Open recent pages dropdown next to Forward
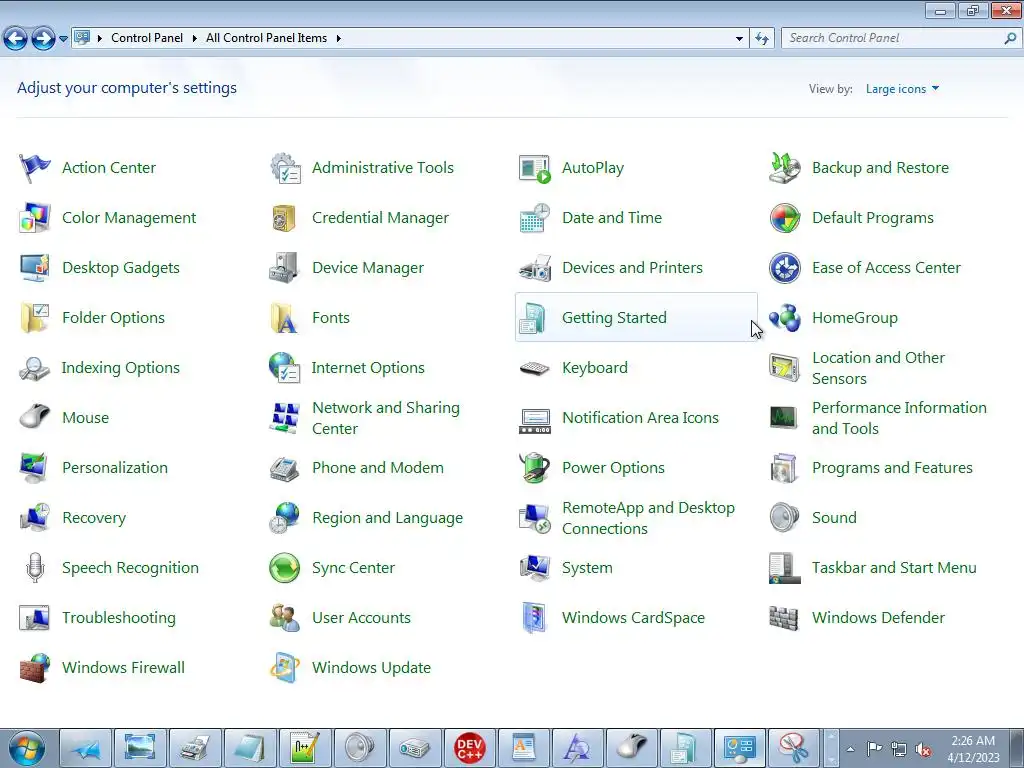Screen dimensions: 1024x768 pyautogui.click(x=63, y=39)
